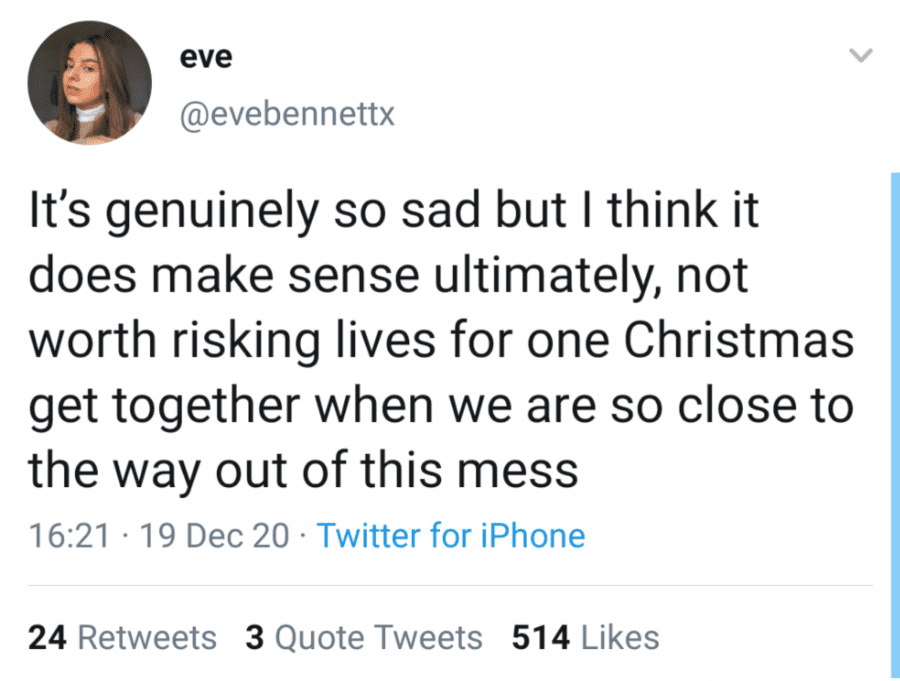Screen dimensions: 900x681
Task: View the 24 Retweets list
Action: 122,637
